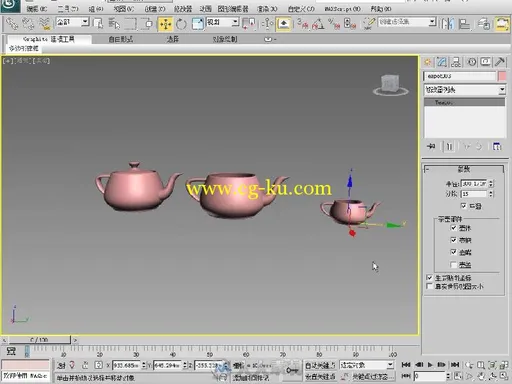Enable the teapot Lid part checkbox

(453, 265)
